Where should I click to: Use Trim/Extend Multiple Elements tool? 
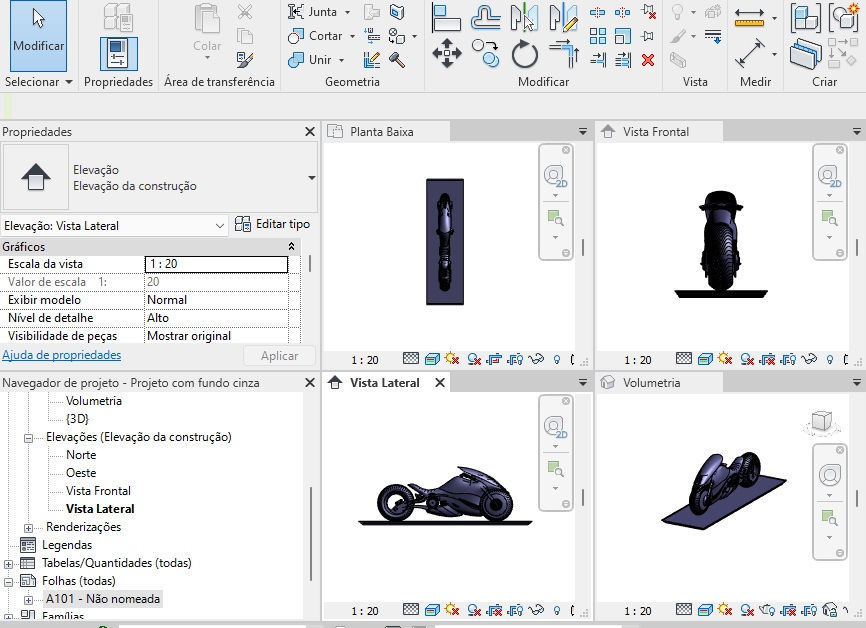622,60
